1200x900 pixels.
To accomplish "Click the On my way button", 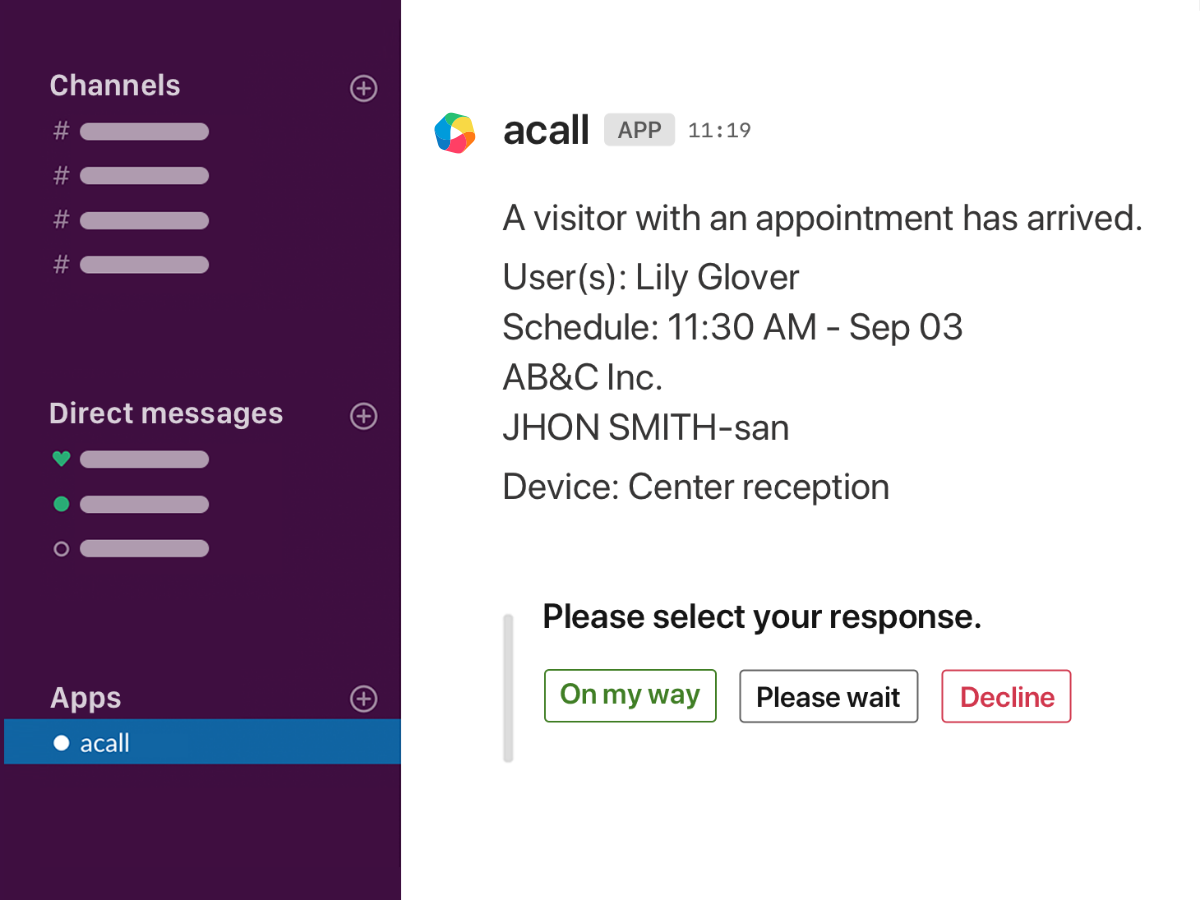I will 630,695.
